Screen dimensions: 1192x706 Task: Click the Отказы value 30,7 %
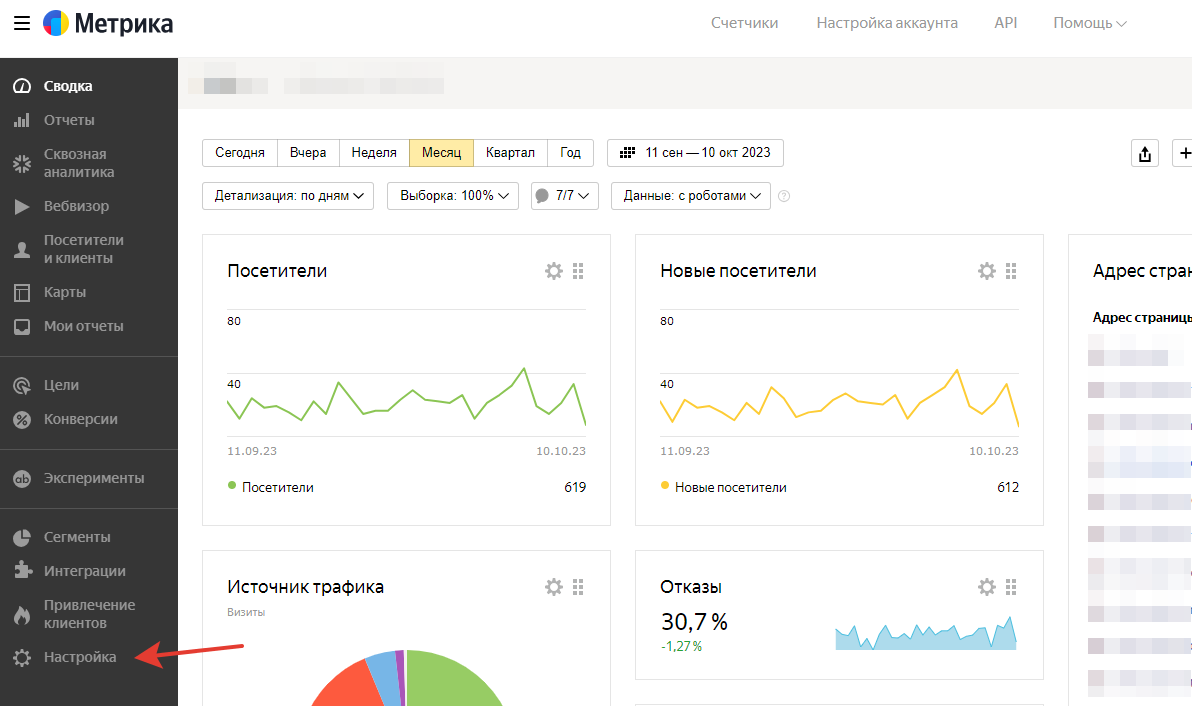694,622
